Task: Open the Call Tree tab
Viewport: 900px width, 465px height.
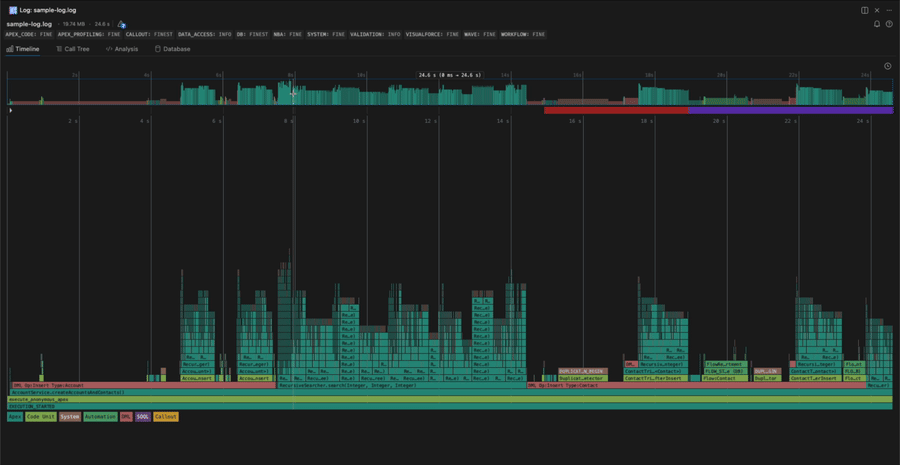Action: point(73,49)
